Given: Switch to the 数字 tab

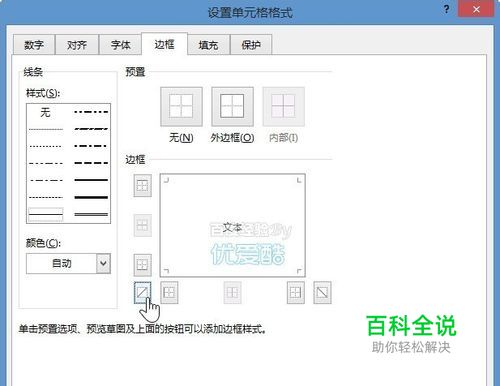Looking at the screenshot, I should [x=34, y=45].
